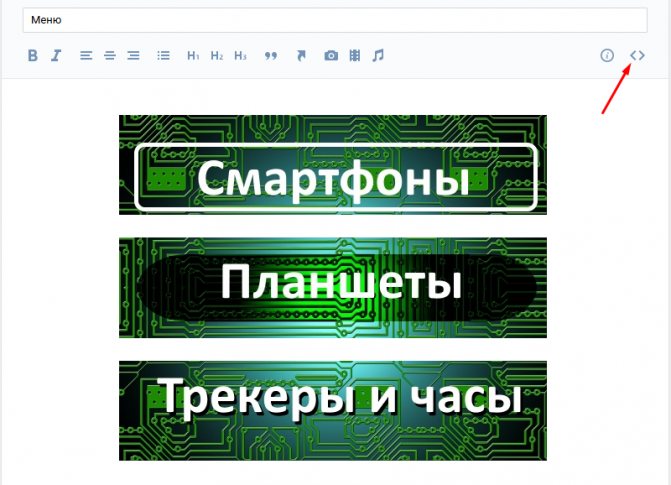The height and width of the screenshot is (485, 671).
Task: Align text to the left
Action: click(x=86, y=56)
